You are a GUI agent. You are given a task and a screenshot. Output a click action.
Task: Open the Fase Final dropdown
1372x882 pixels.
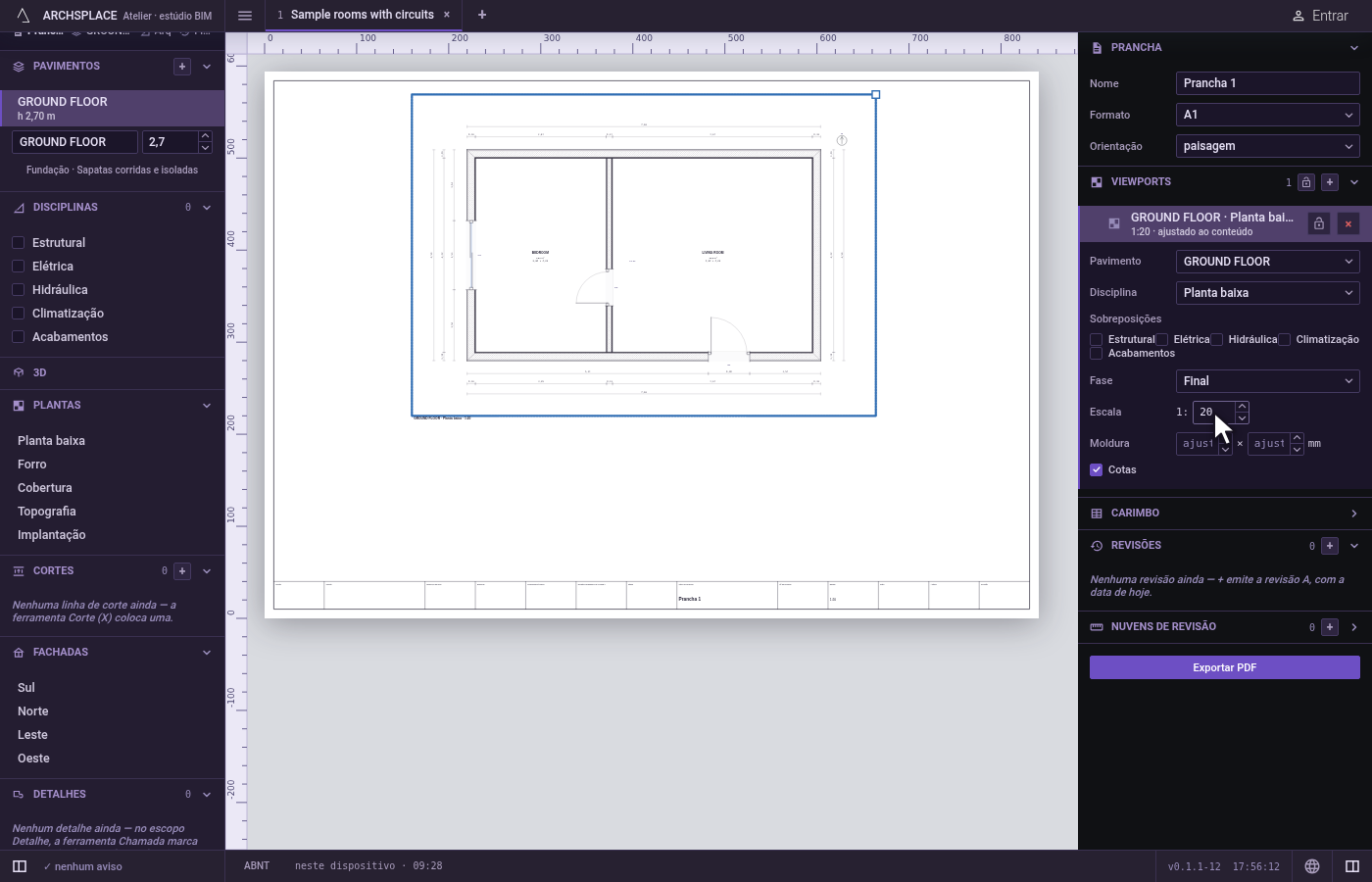(x=1267, y=381)
